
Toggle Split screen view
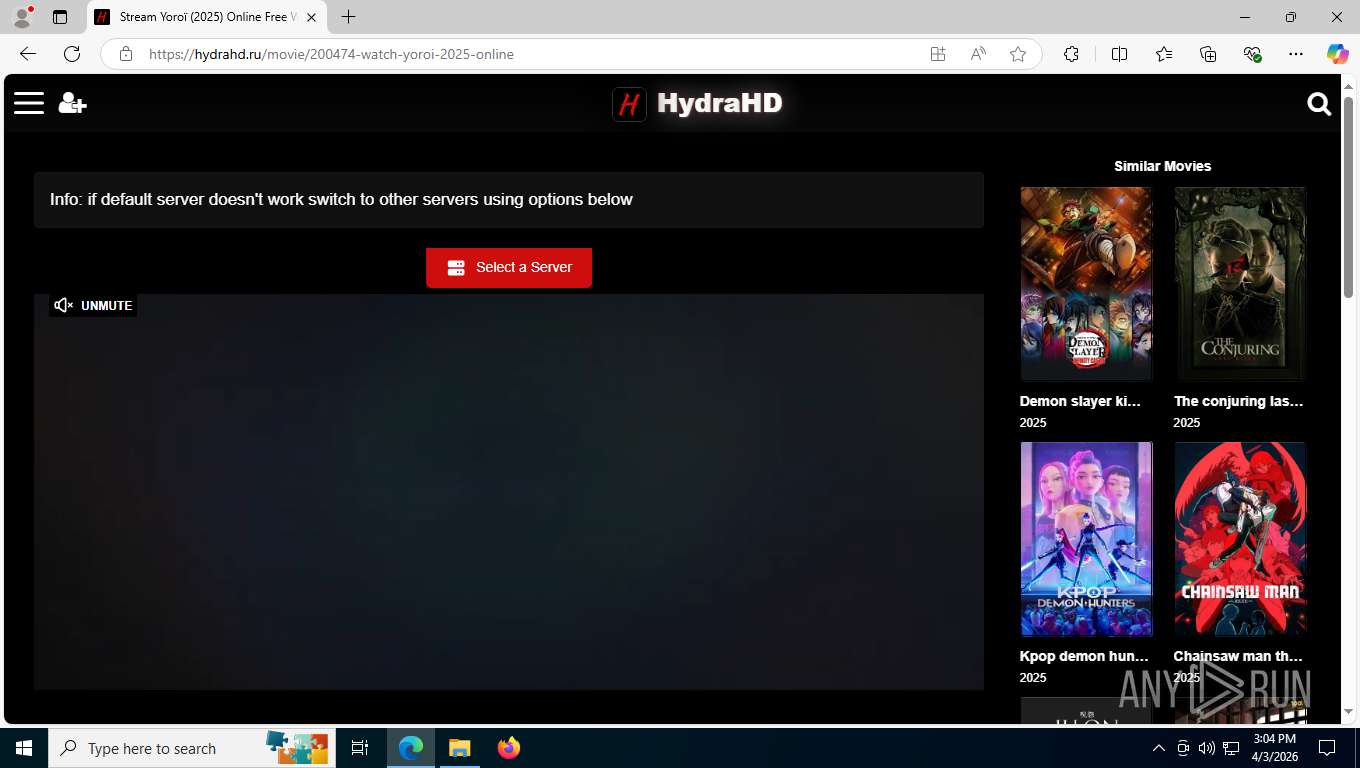click(x=1119, y=54)
